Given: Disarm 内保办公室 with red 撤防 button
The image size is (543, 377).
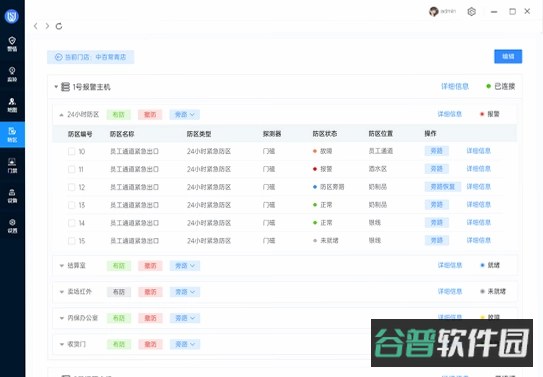Looking at the screenshot, I should [x=150, y=318].
